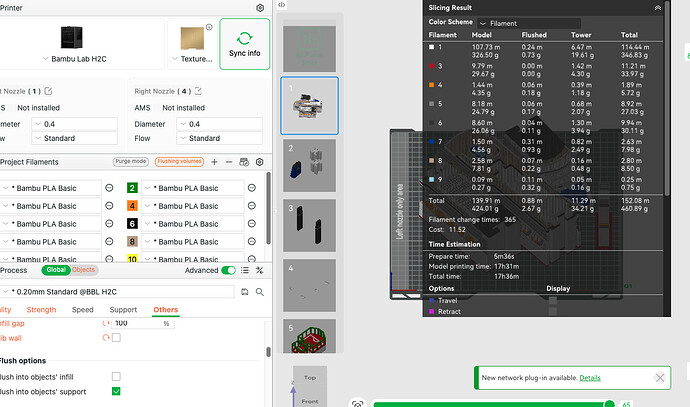Image resolution: width=690 pixels, height=407 pixels.
Task: Select plate 4 thumbnail
Action: tap(309, 285)
